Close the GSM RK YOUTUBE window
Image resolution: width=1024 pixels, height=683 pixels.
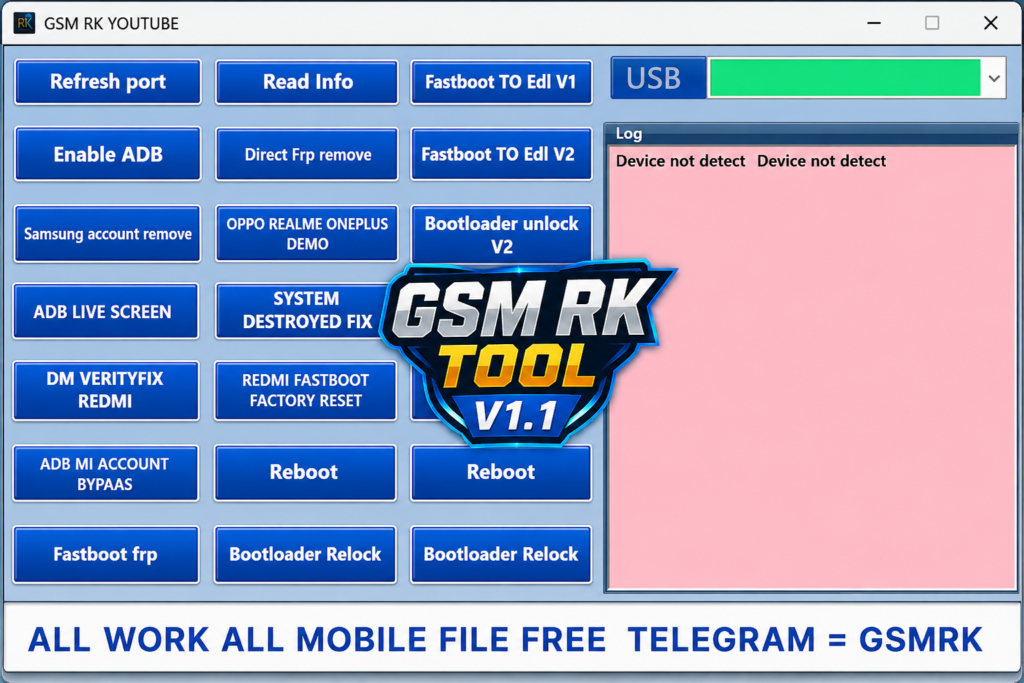point(990,23)
